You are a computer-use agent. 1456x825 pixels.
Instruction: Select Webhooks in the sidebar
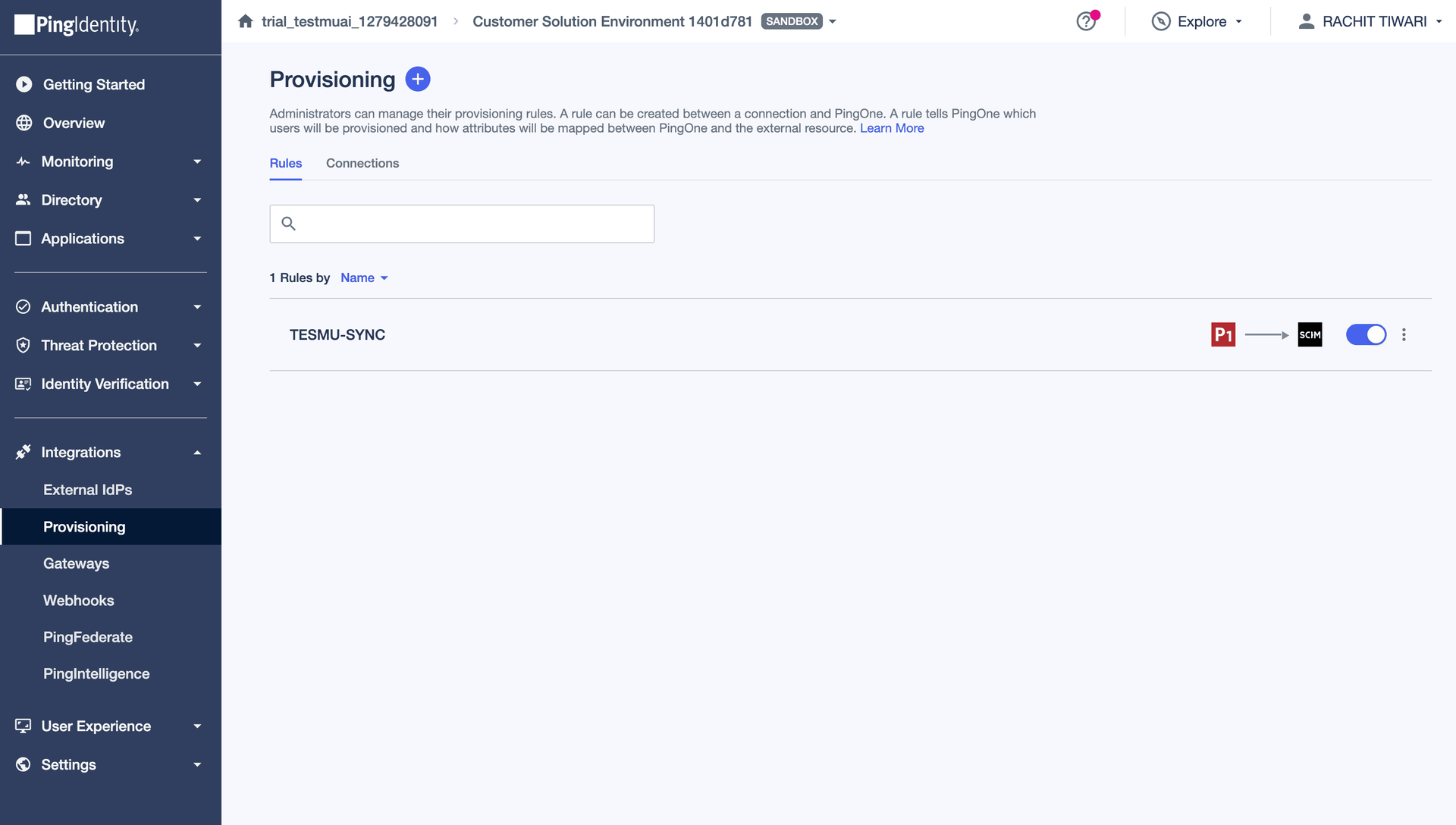pos(78,600)
